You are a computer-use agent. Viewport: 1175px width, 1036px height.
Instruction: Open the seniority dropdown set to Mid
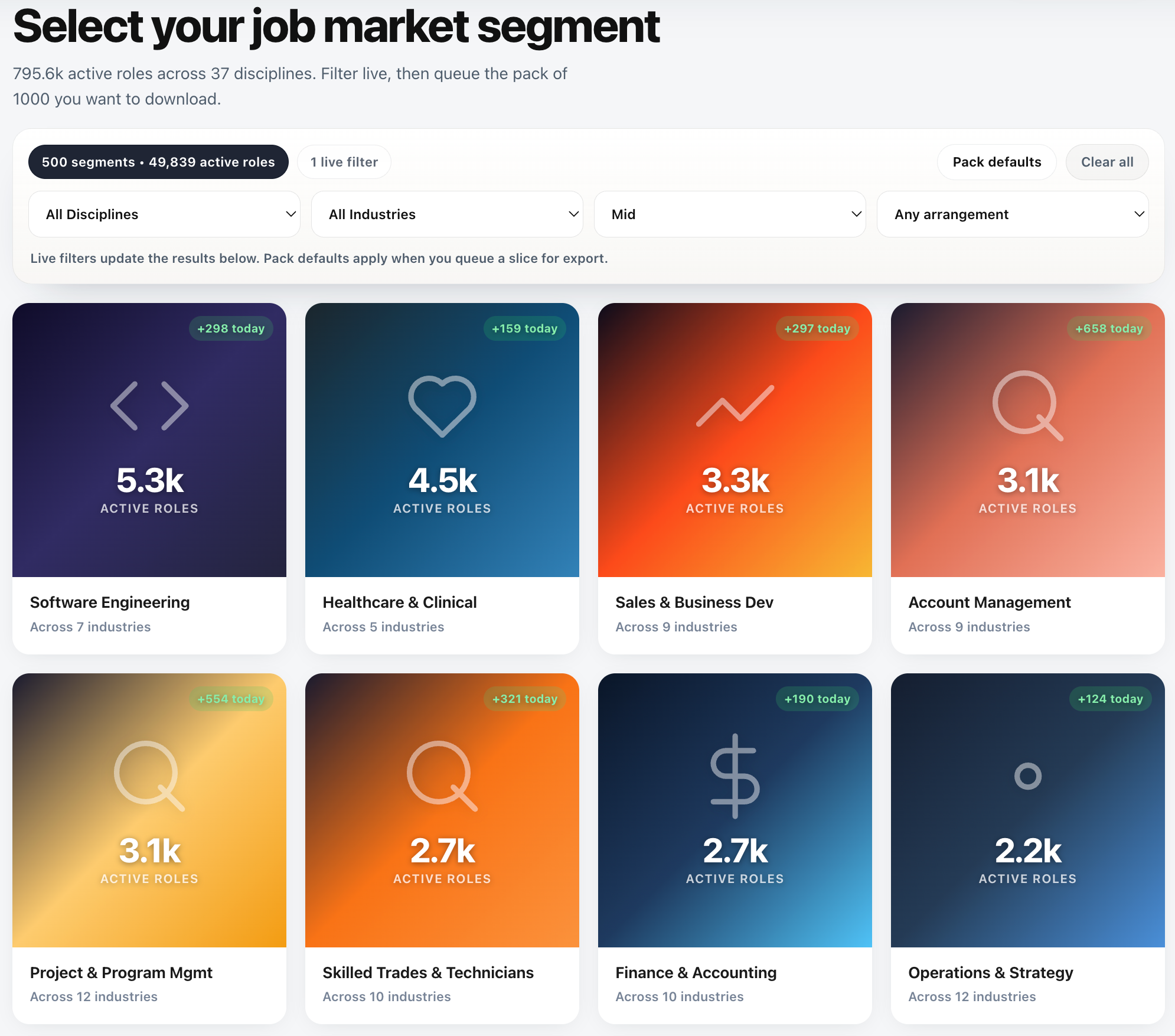click(730, 214)
